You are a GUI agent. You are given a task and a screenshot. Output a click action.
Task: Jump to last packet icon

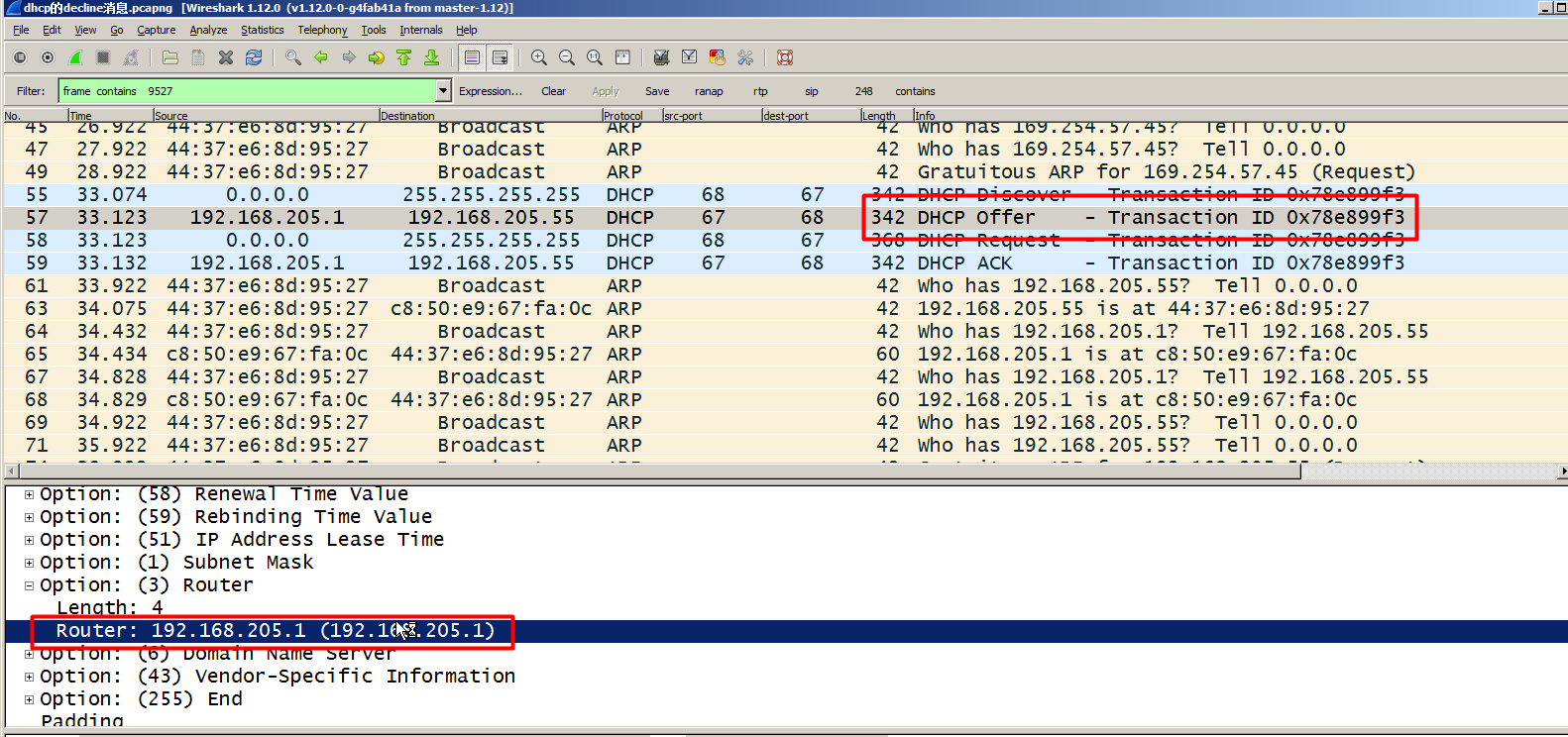coord(432,57)
